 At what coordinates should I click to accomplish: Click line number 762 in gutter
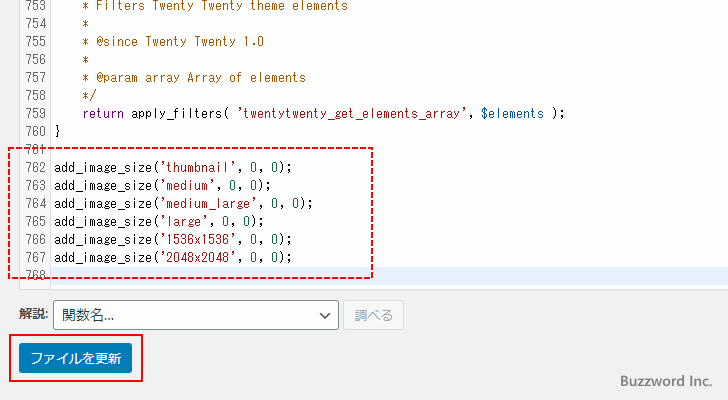36,167
